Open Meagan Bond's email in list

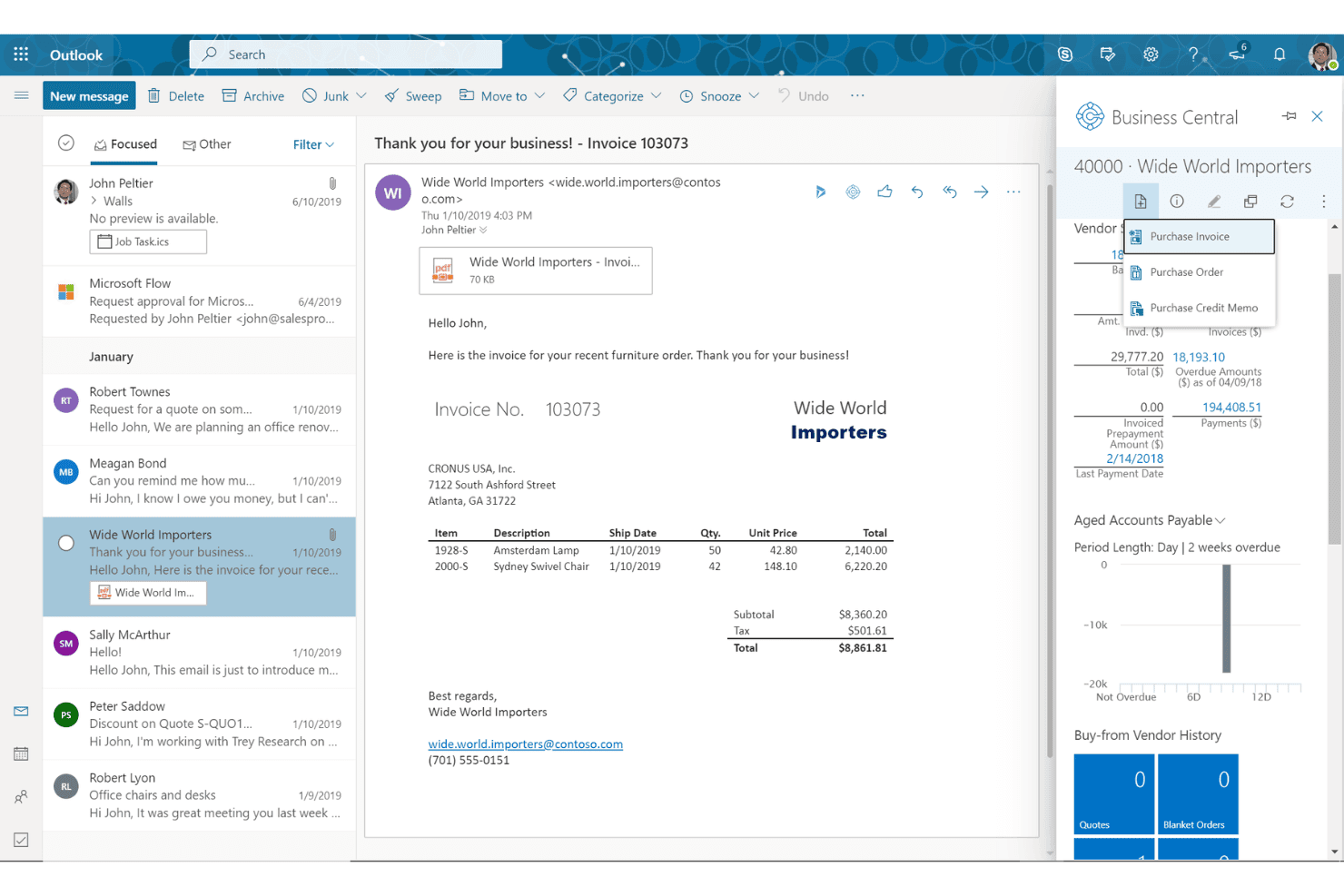[x=199, y=481]
